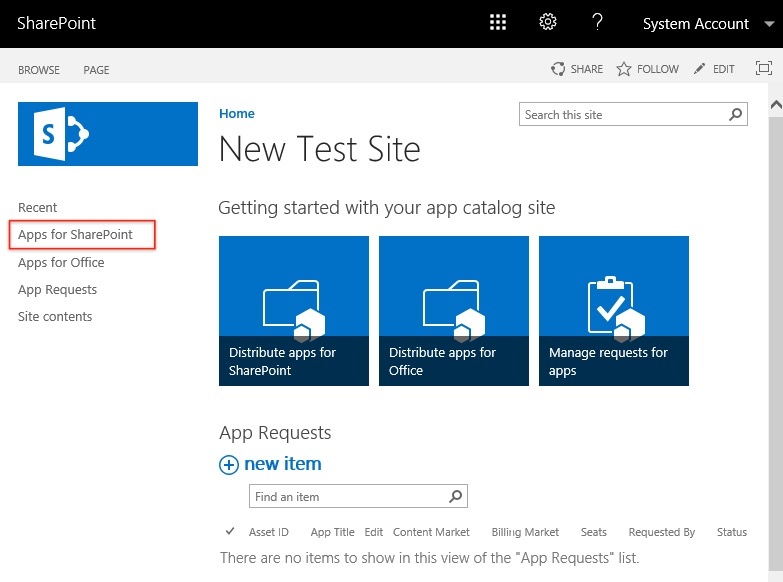Screen dimensions: 783x582
Task: Click the help question mark icon
Action: pyautogui.click(x=597, y=22)
